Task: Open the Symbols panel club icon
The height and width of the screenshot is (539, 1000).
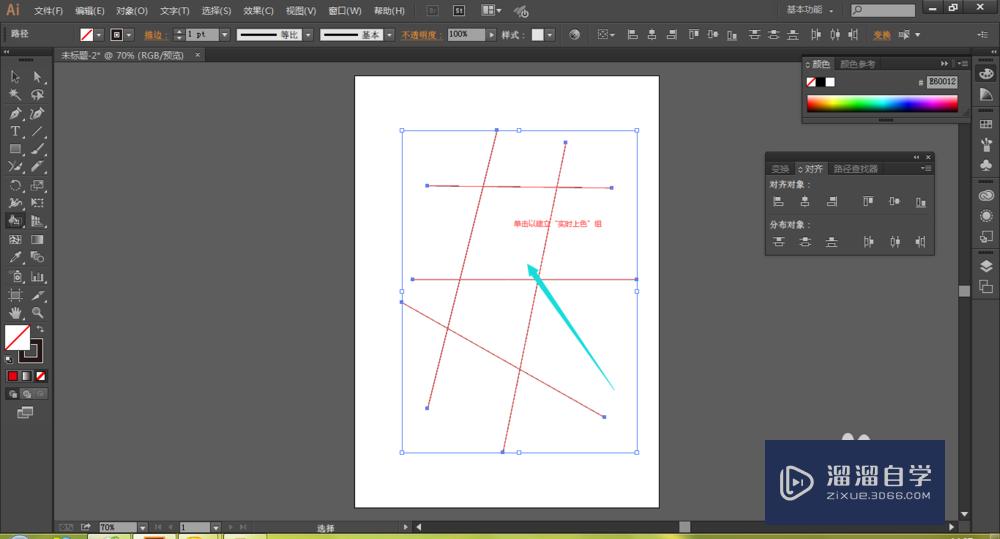Action: [x=986, y=165]
